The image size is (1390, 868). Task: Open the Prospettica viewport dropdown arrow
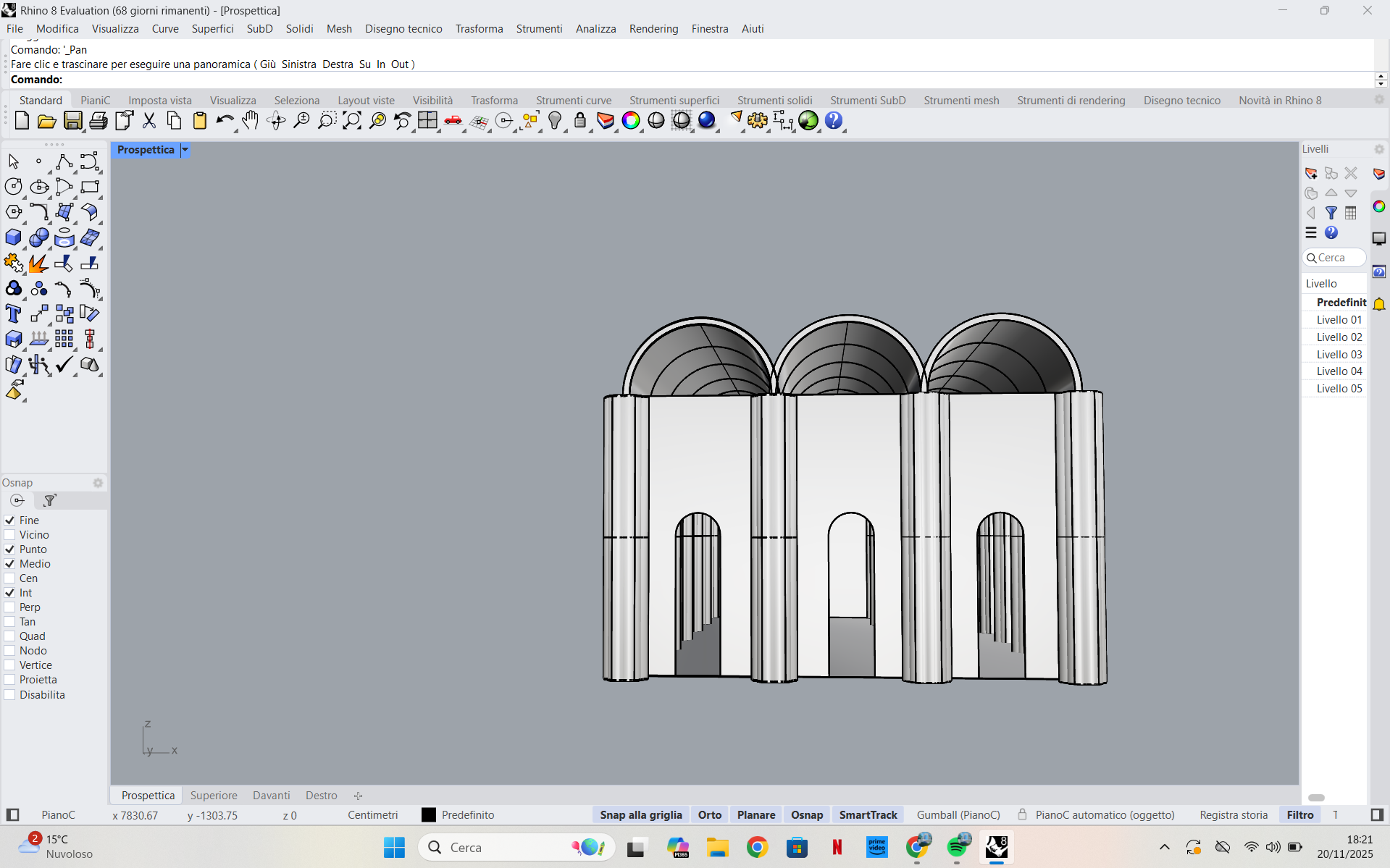click(184, 150)
